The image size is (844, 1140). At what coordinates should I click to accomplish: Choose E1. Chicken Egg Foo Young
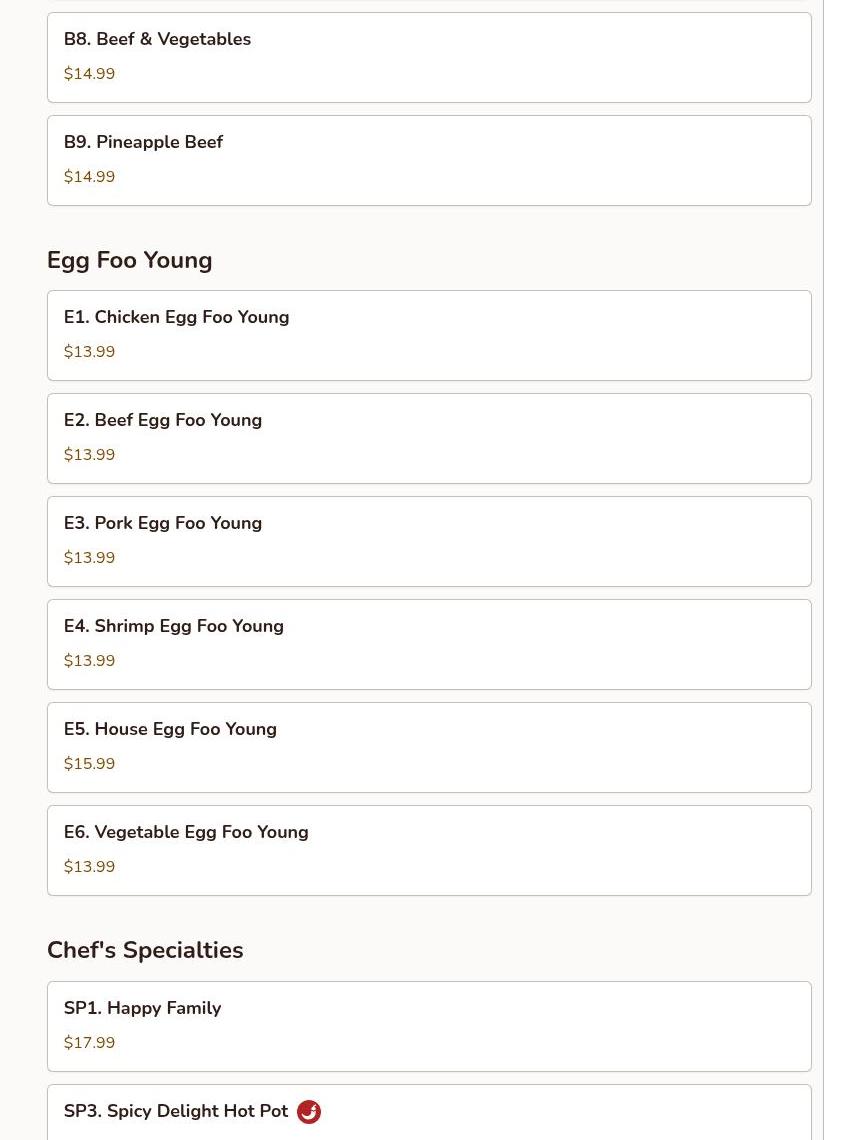pos(428,335)
